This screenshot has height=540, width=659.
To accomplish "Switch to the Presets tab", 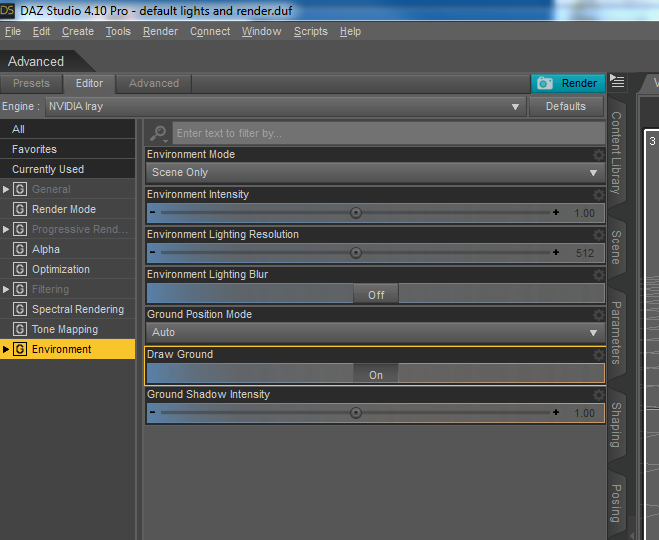I will click(32, 84).
